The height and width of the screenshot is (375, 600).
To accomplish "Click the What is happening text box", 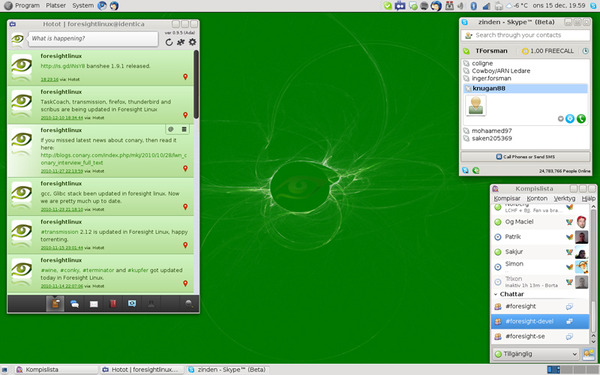I will point(93,39).
